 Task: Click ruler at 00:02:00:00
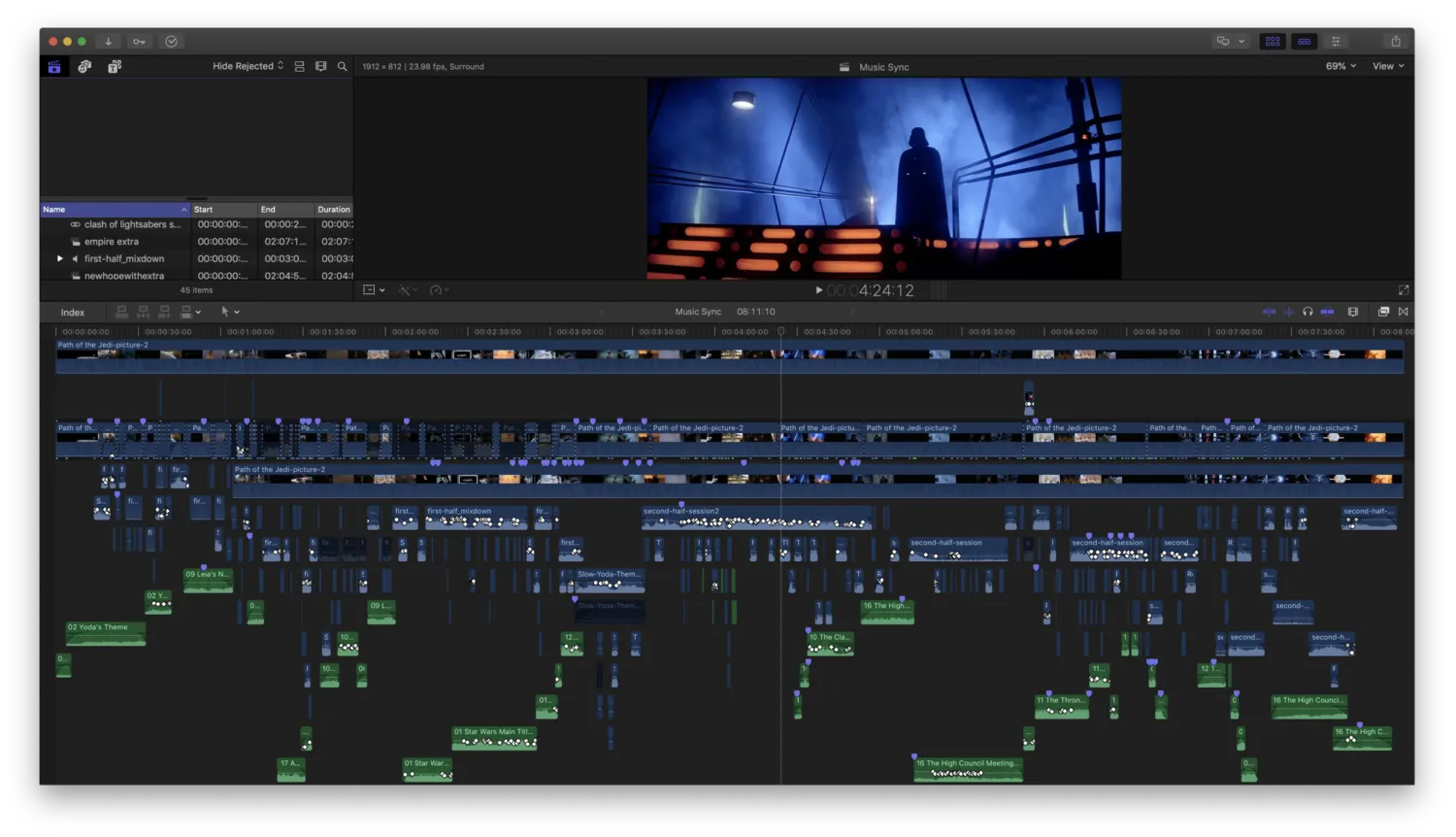414,332
